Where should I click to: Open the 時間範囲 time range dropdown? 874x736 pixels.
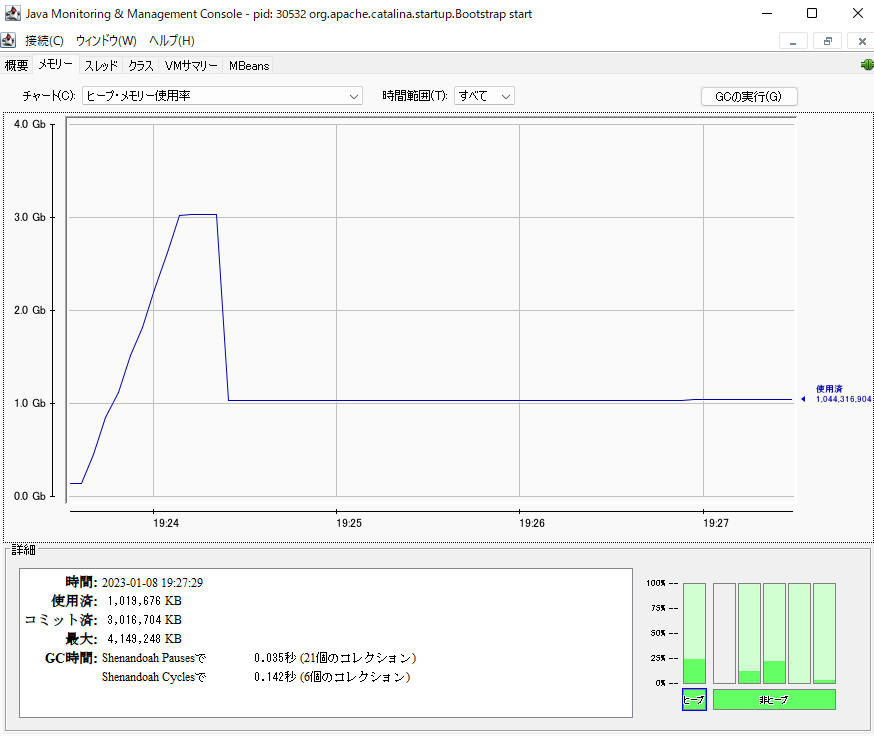tap(484, 96)
